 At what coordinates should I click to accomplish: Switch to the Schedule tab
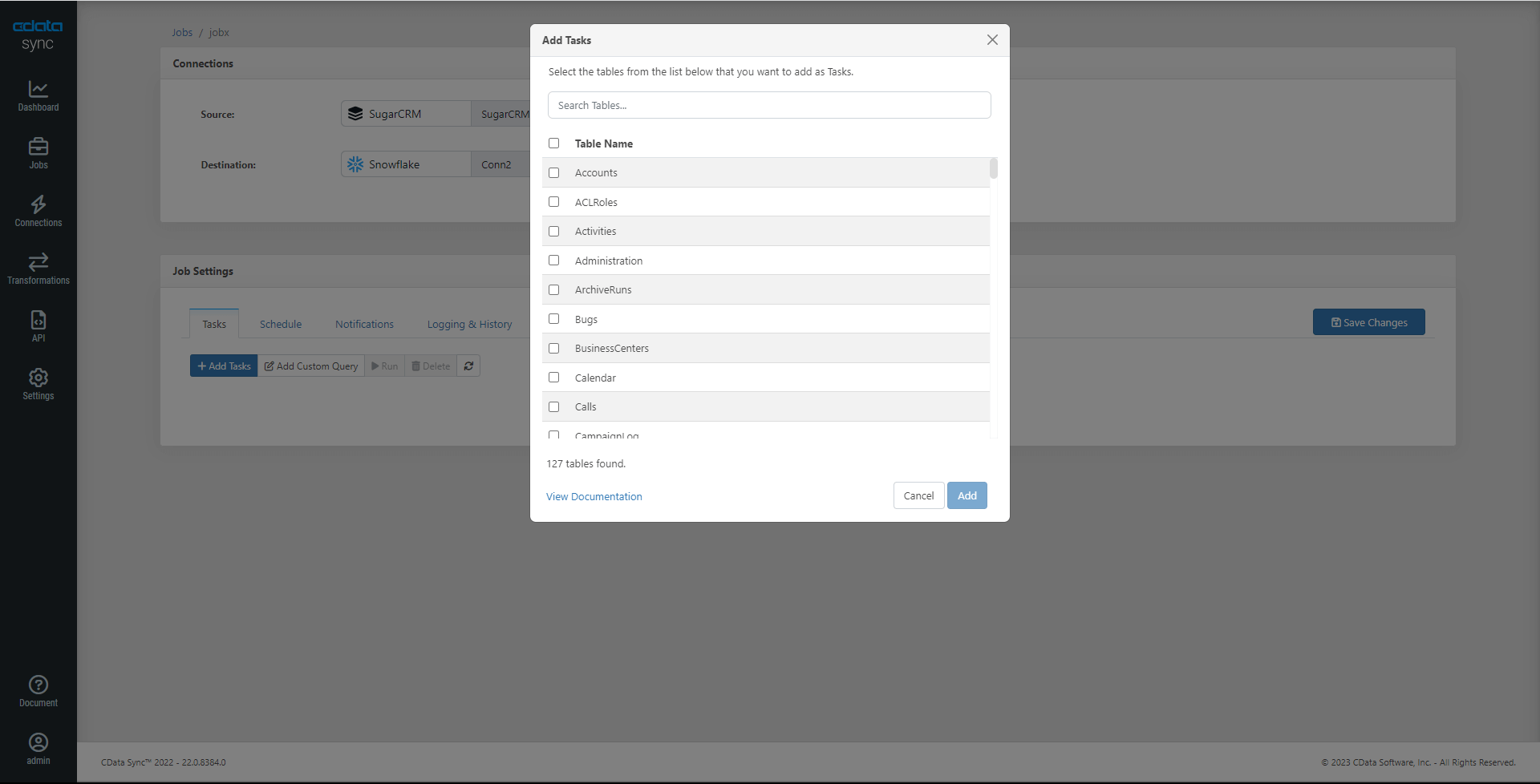click(281, 324)
